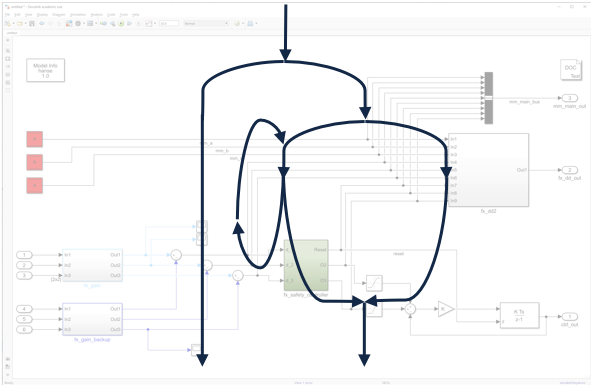Select input port 1 block

click(x=24, y=255)
